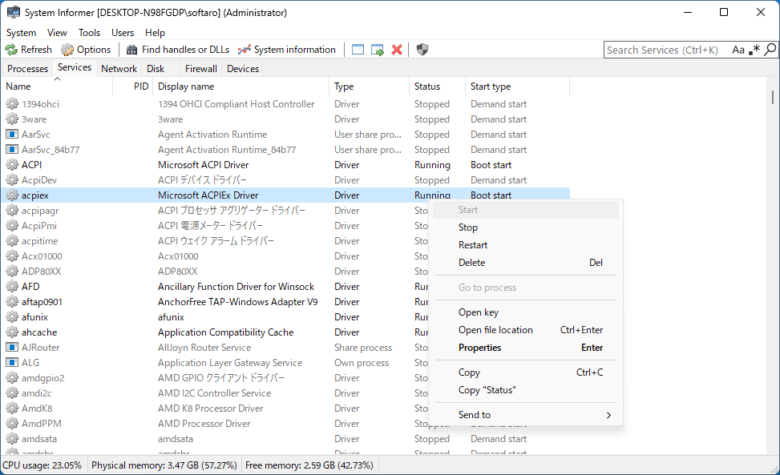
Task: Click the shield icon in toolbar
Action: coord(422,50)
